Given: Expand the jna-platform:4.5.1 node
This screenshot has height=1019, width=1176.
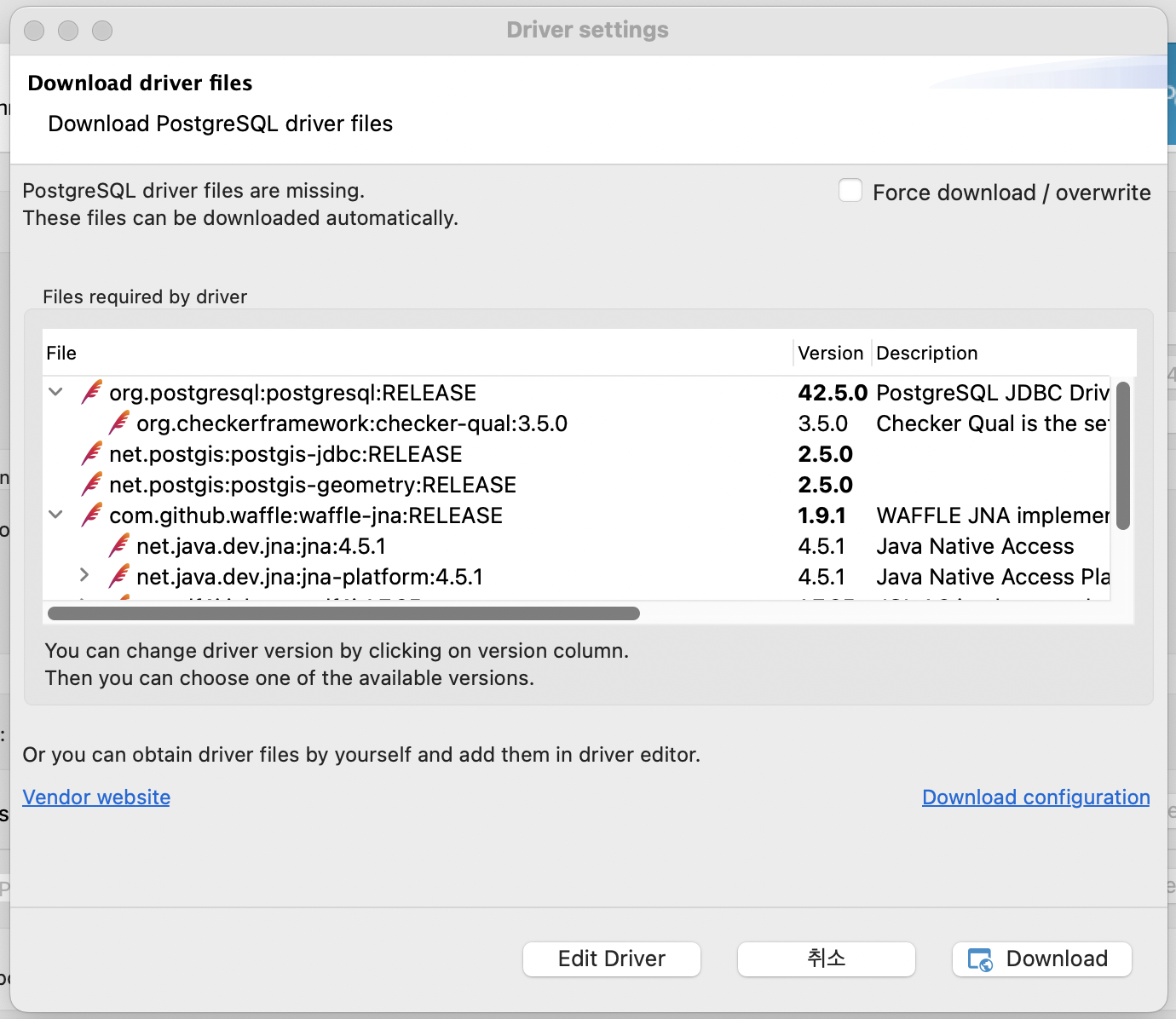Looking at the screenshot, I should (x=84, y=576).
